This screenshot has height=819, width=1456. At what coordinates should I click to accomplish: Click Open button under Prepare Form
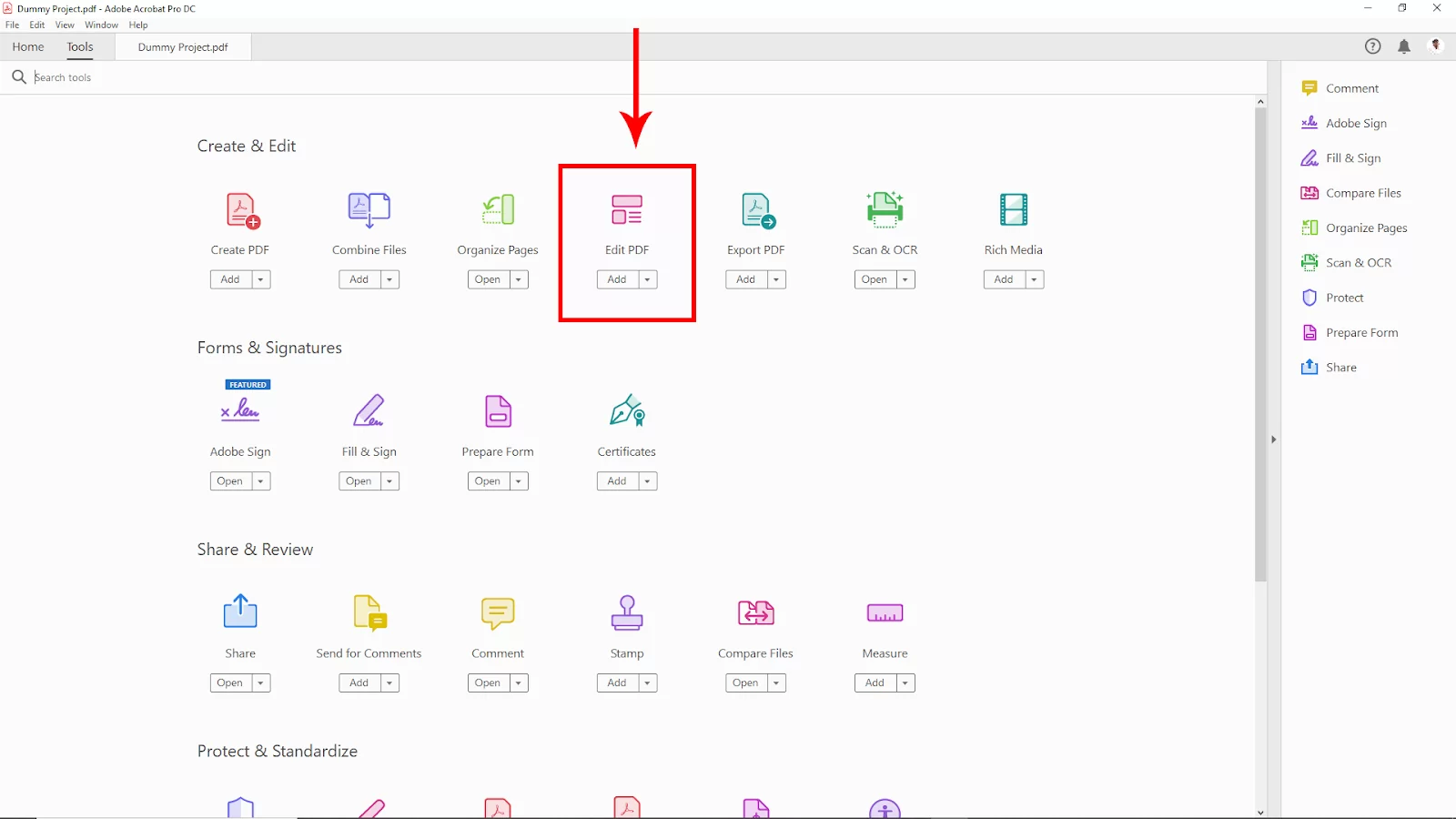click(488, 481)
